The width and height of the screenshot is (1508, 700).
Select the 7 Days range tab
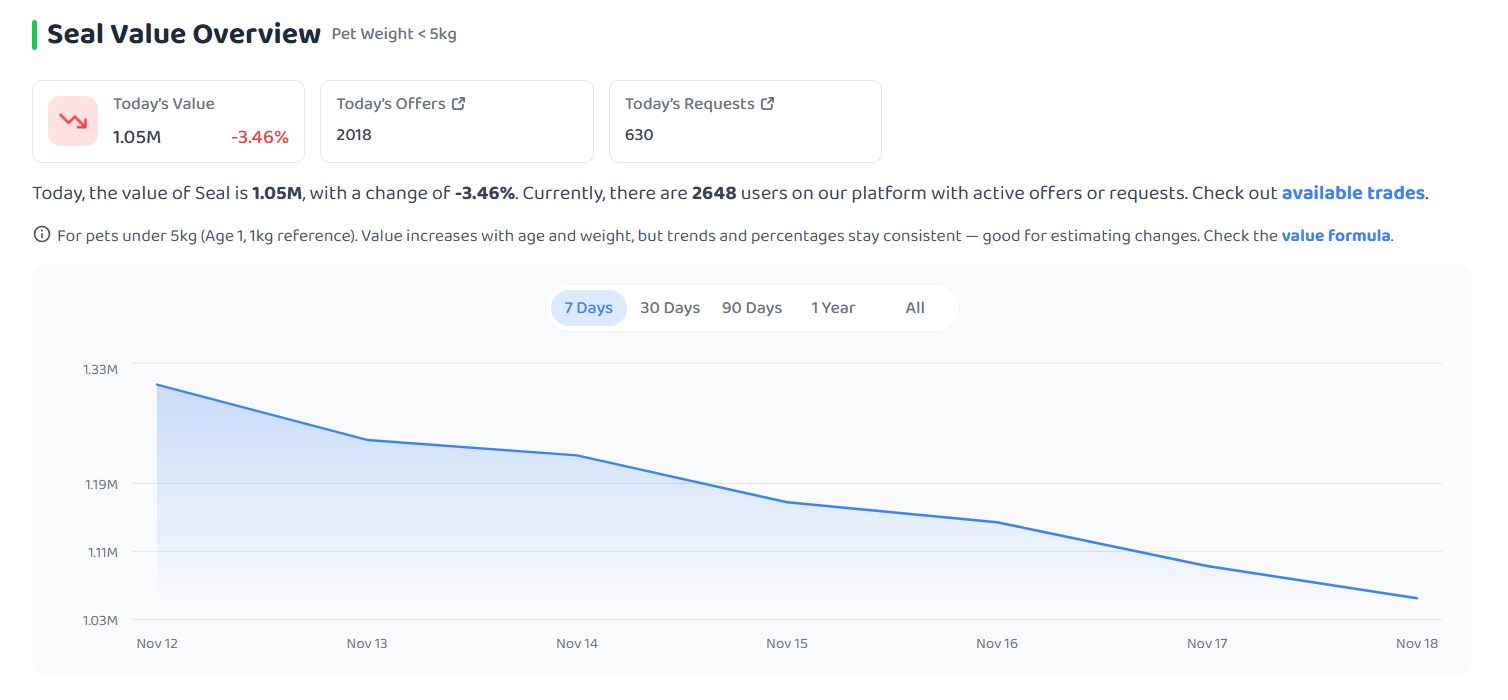pyautogui.click(x=588, y=308)
